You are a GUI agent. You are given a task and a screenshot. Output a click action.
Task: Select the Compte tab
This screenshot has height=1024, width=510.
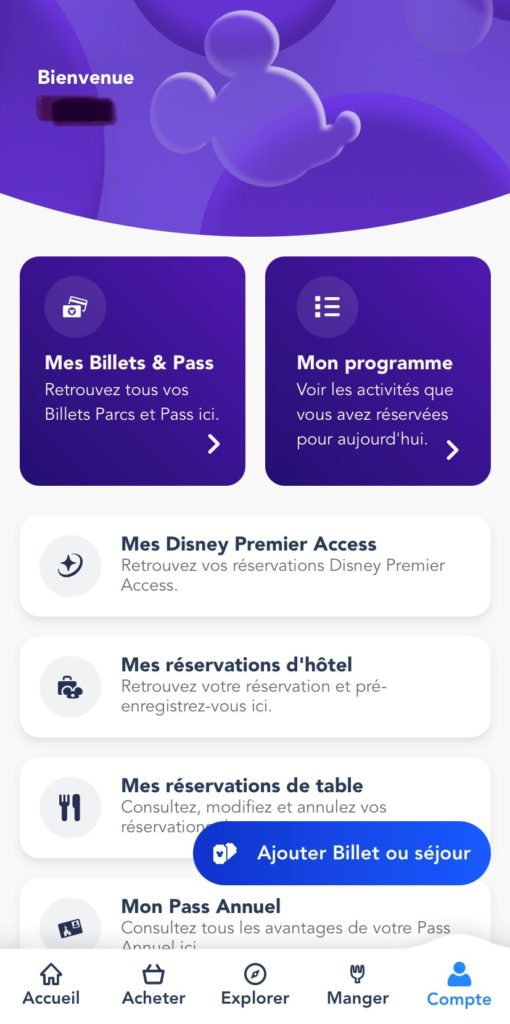458,984
